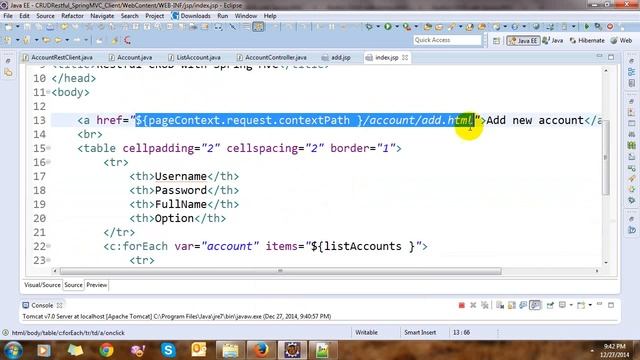Minimize the Console view
Image resolution: width=640 pixels, height=360 pixels.
tap(600, 305)
